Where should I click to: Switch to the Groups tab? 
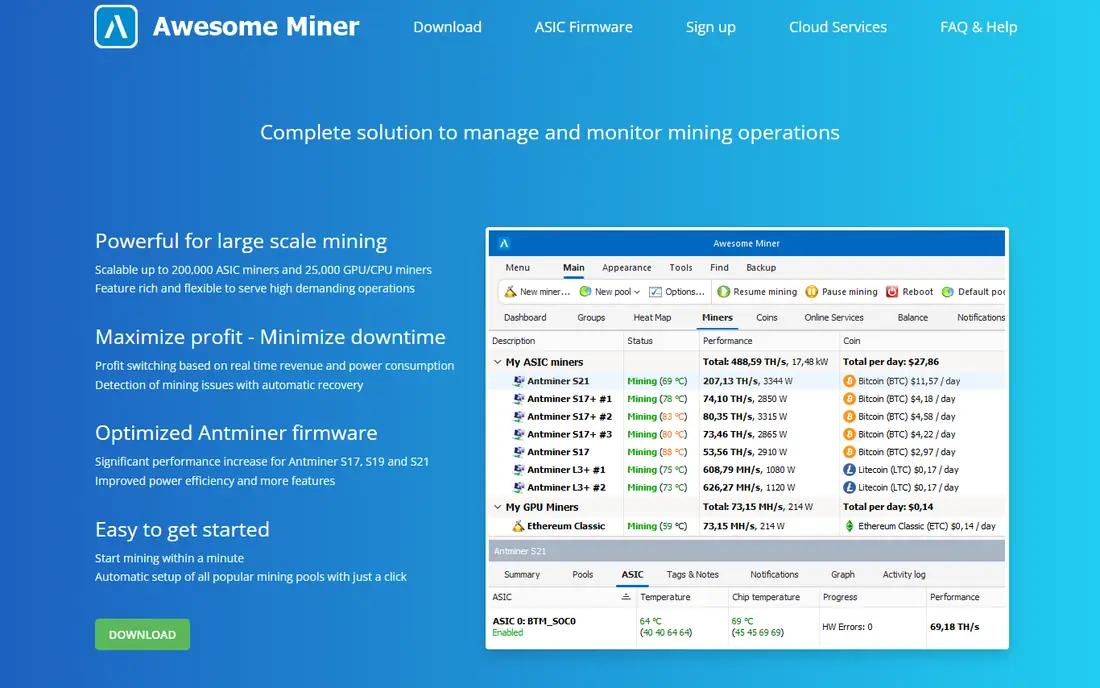coord(591,317)
